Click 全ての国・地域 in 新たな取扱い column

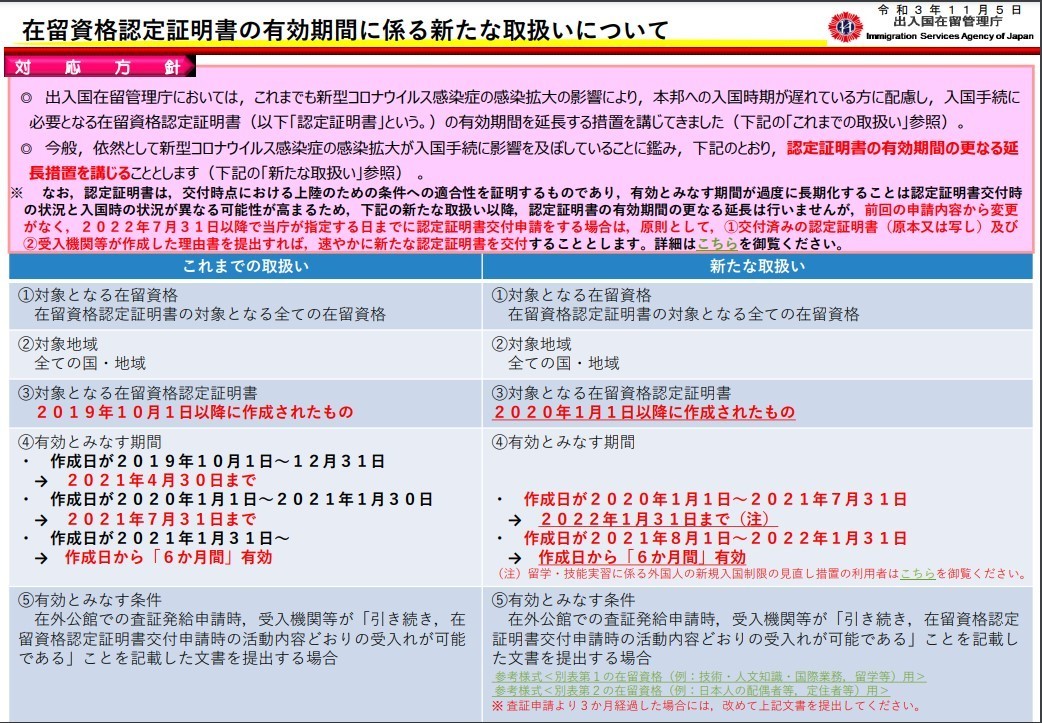(x=564, y=363)
